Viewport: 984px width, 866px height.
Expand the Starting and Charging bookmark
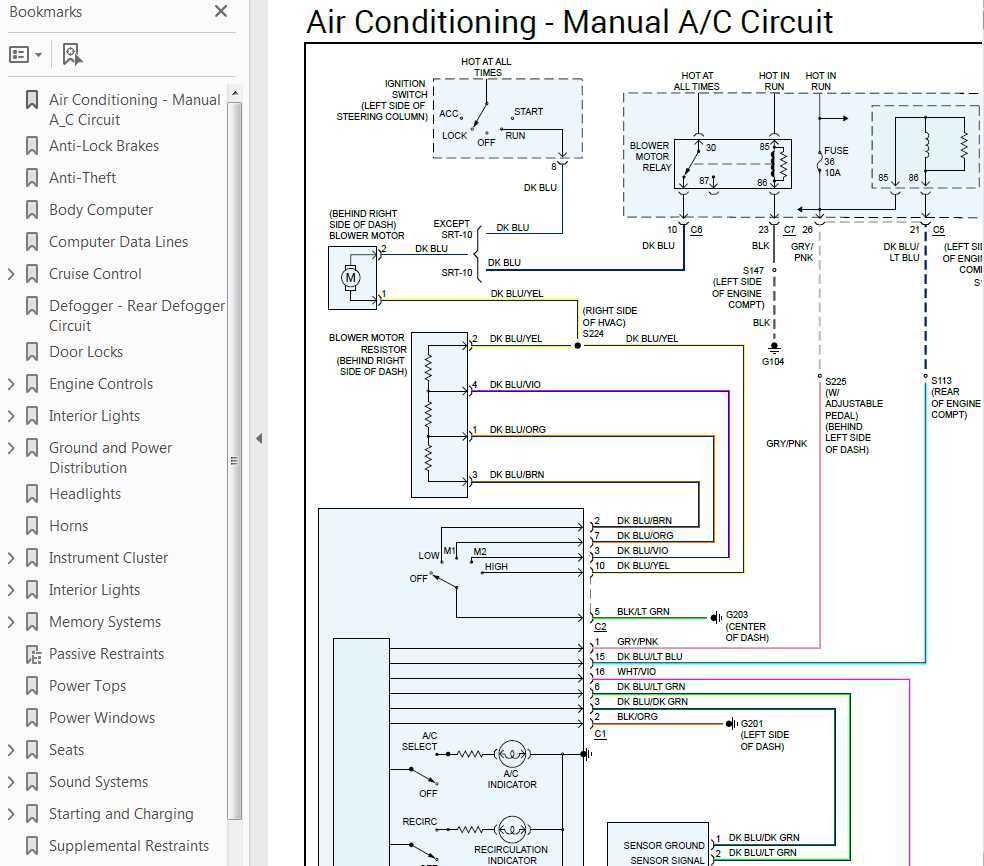click(11, 813)
